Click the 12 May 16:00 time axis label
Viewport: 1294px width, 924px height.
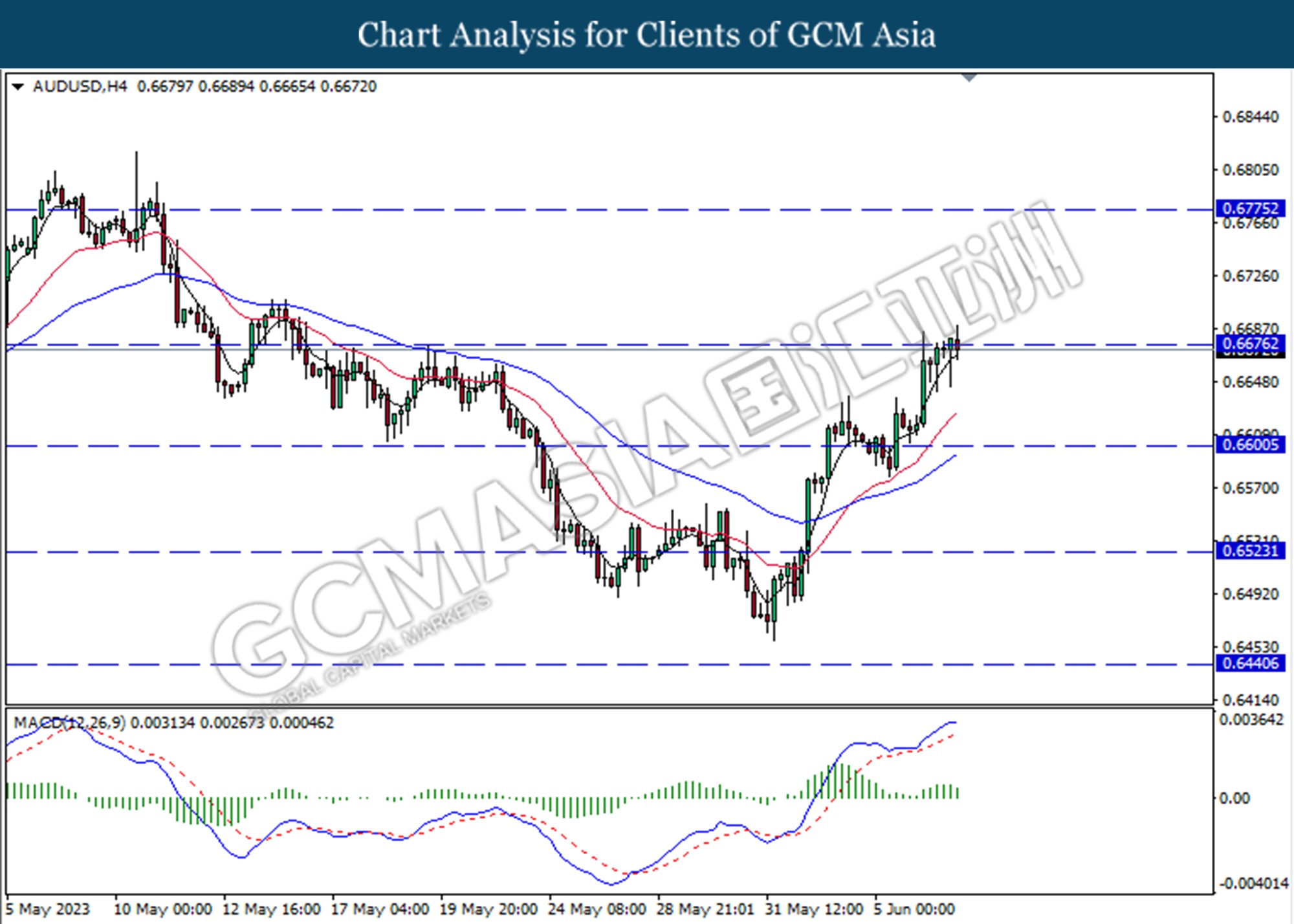[x=272, y=910]
